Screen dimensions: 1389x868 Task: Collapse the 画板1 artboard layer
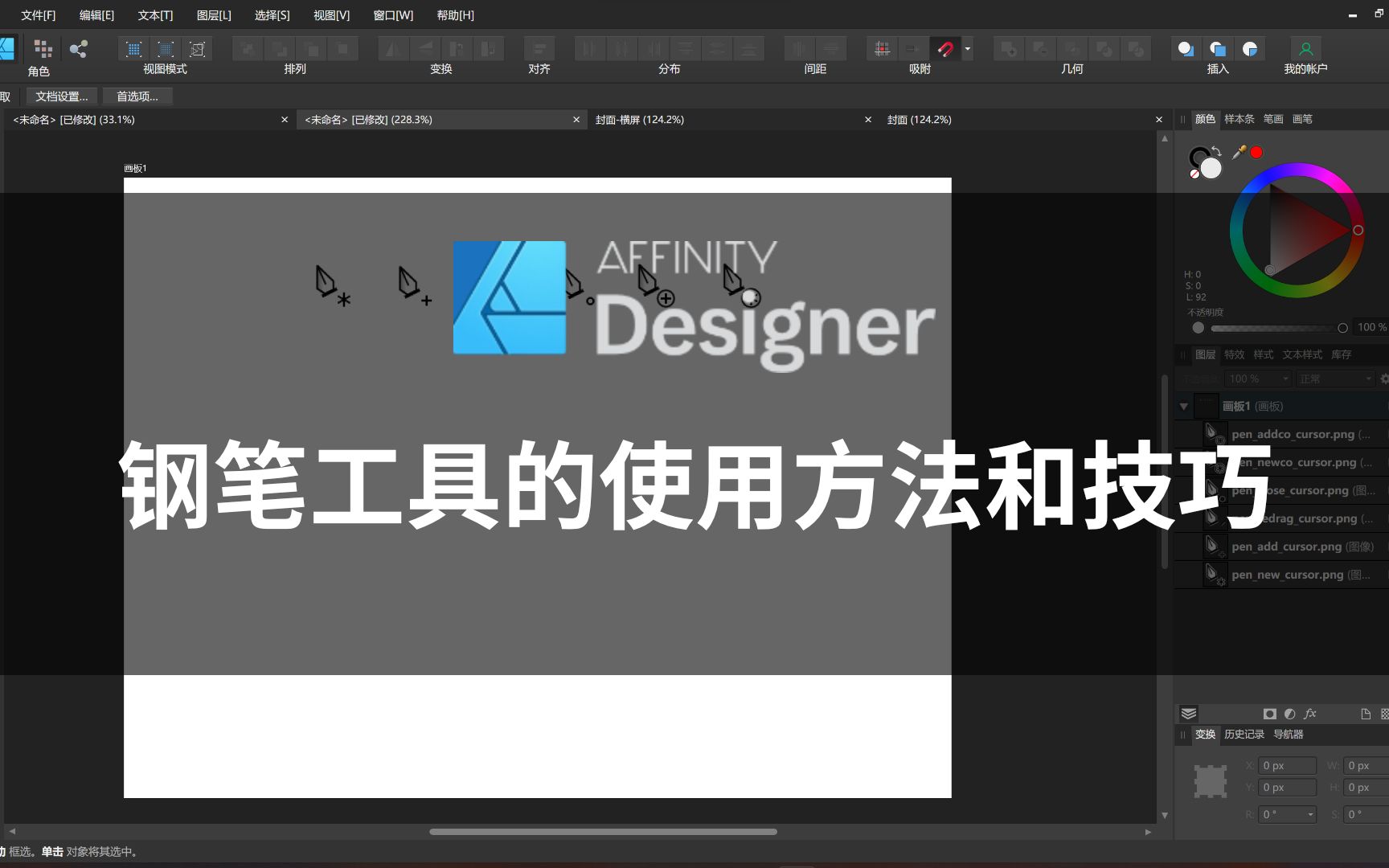click(1183, 407)
